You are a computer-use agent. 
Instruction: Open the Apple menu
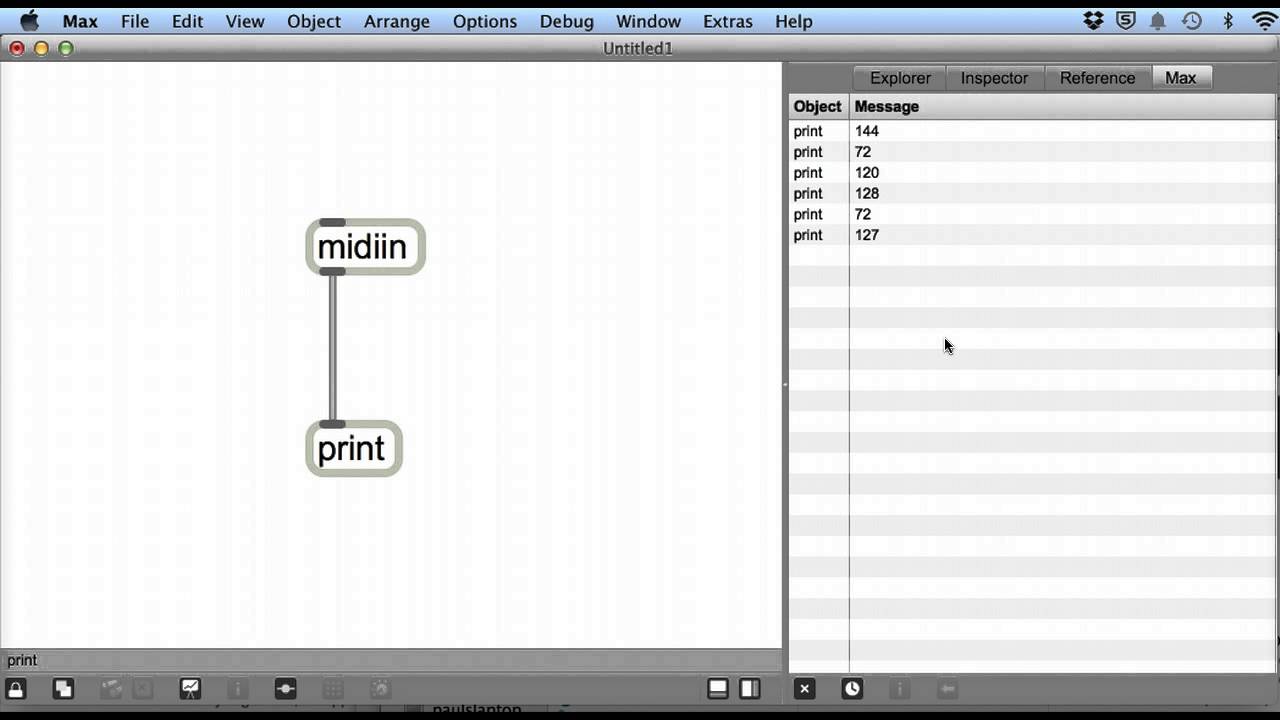coord(29,21)
